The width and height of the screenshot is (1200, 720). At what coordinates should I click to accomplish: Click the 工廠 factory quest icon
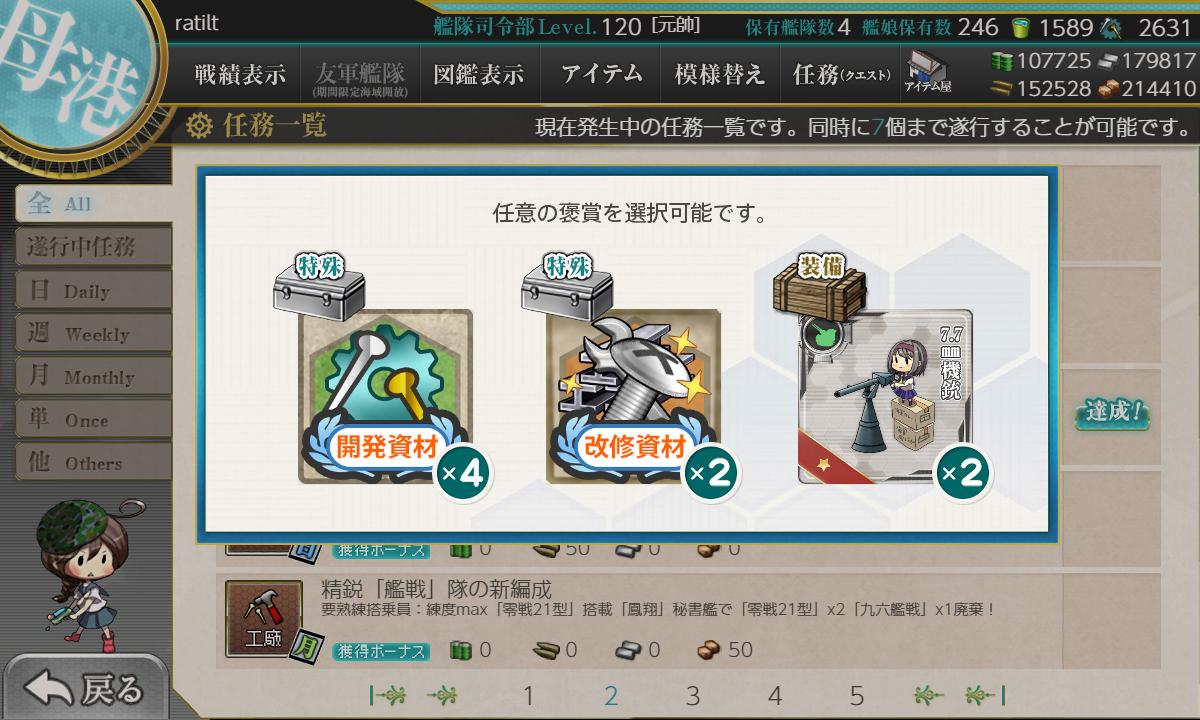click(x=264, y=620)
